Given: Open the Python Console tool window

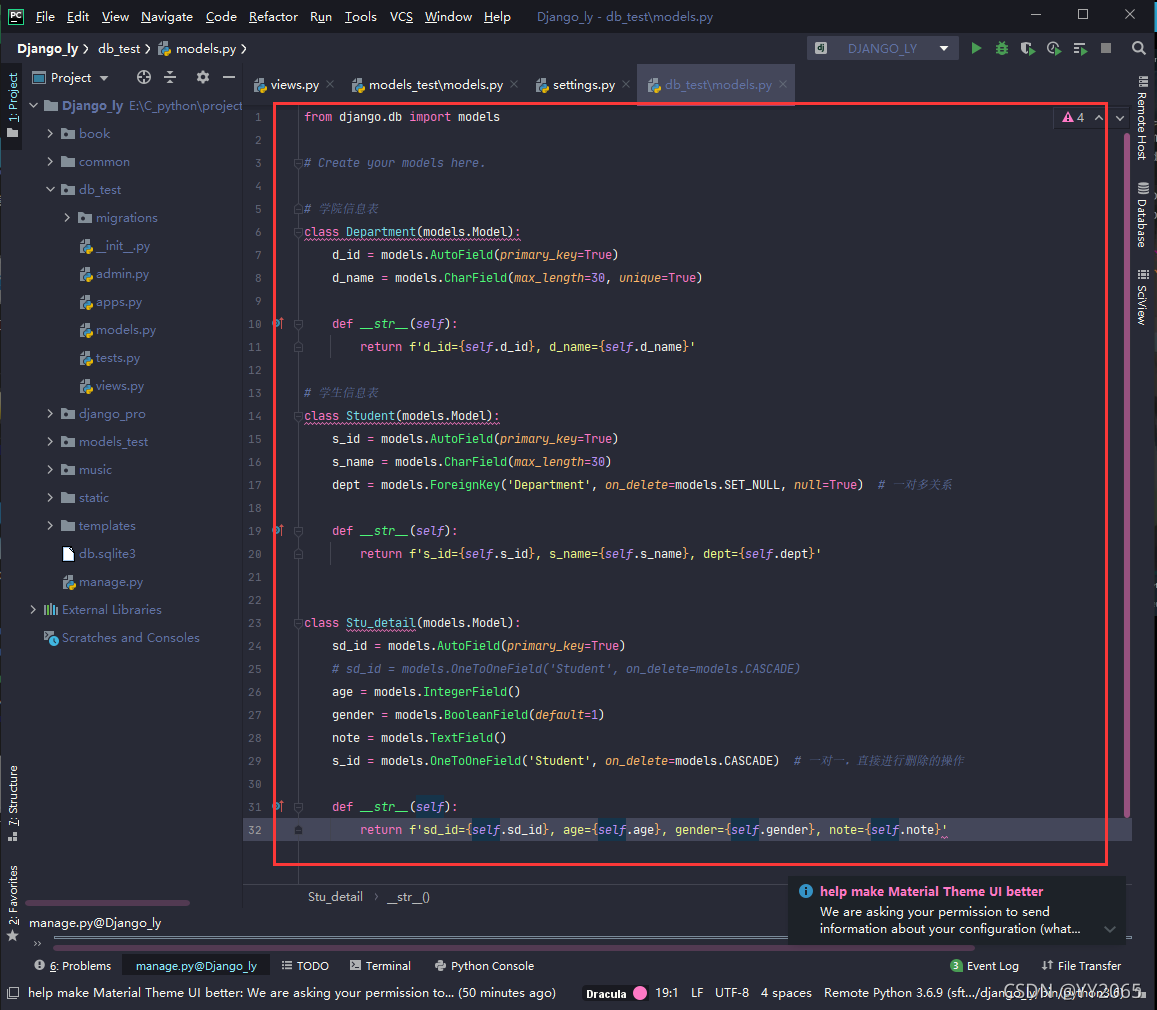Looking at the screenshot, I should pos(485,966).
